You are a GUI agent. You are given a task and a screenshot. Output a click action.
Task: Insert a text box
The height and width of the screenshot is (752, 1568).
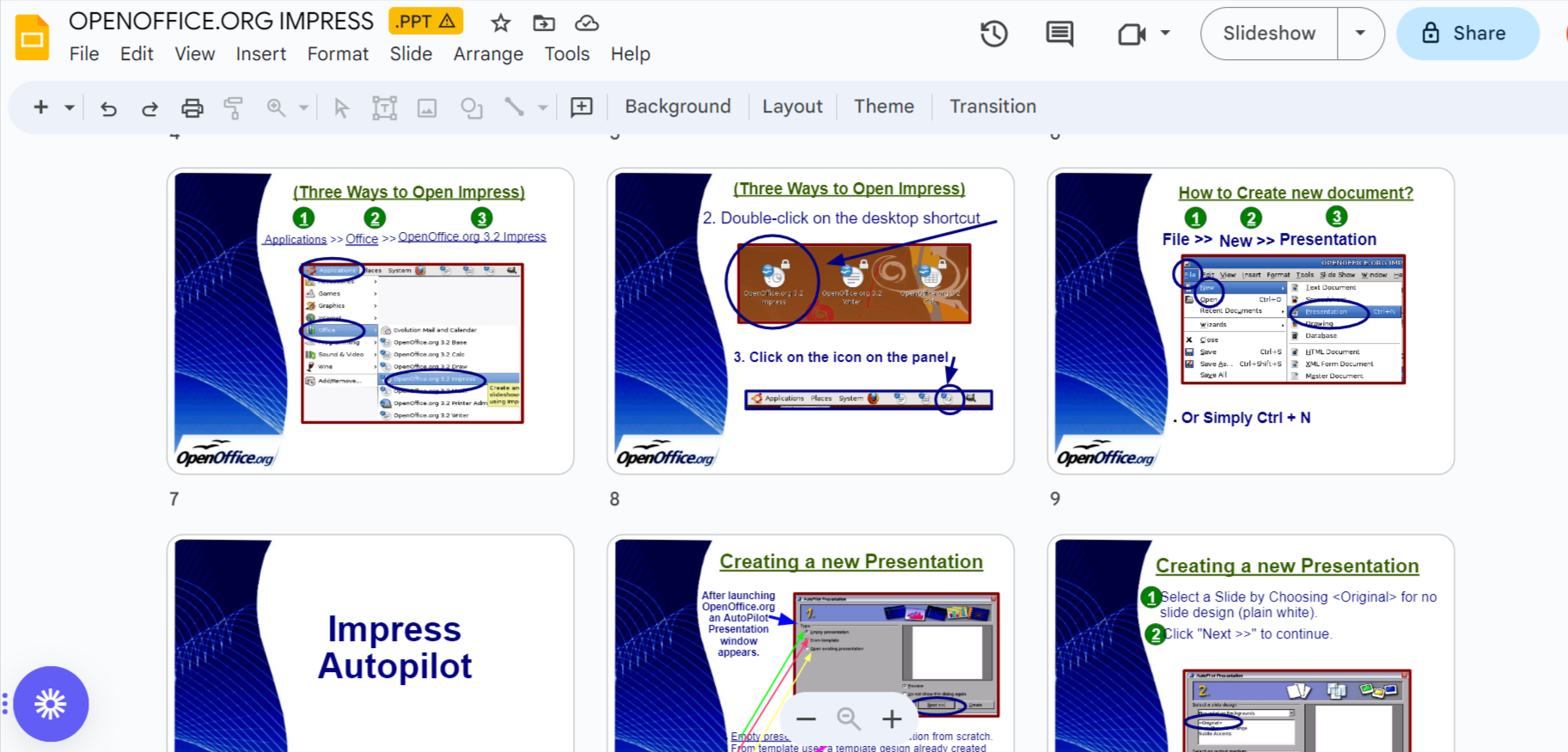point(384,107)
